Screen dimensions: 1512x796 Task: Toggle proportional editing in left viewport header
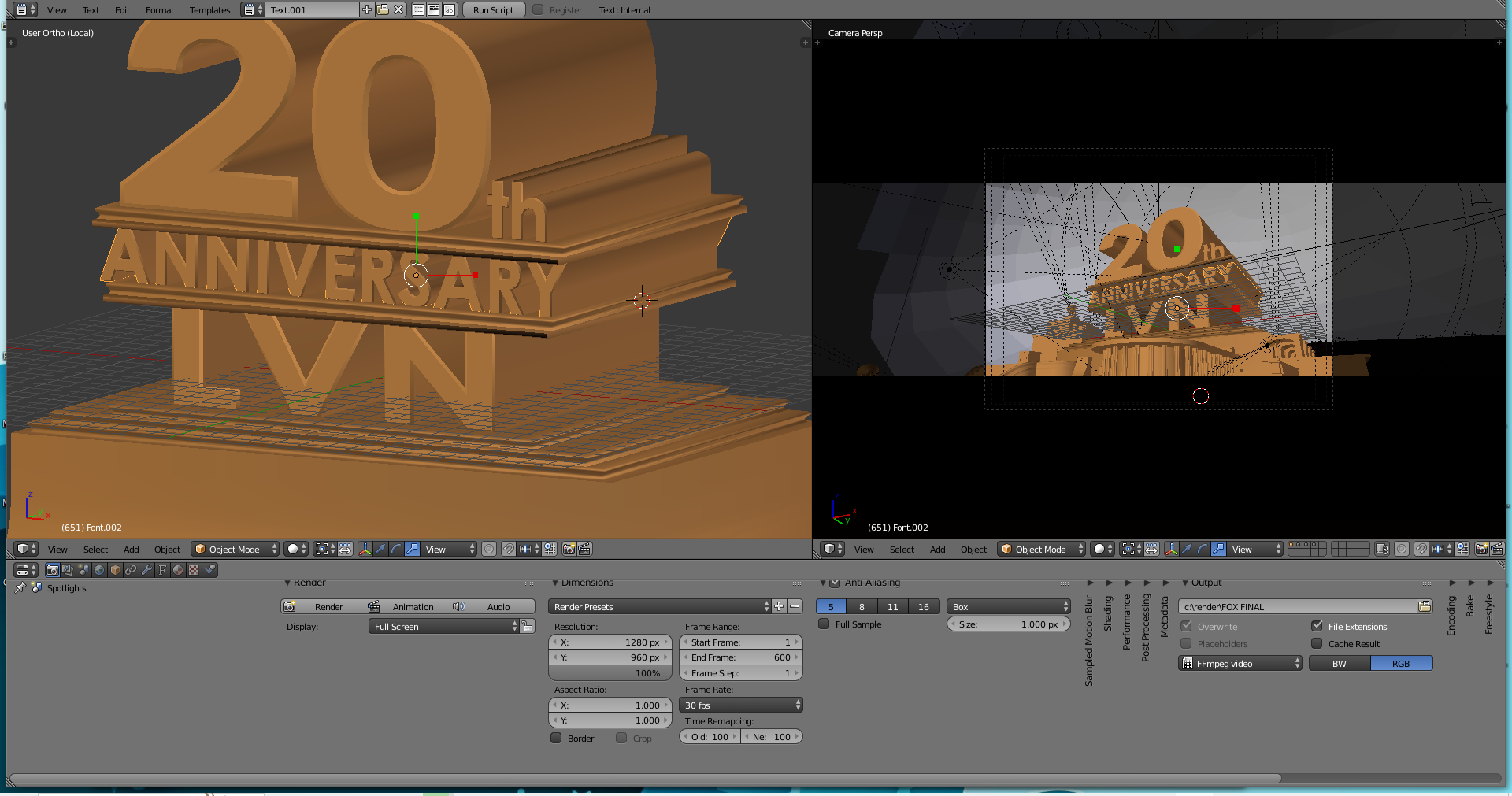pyautogui.click(x=489, y=549)
